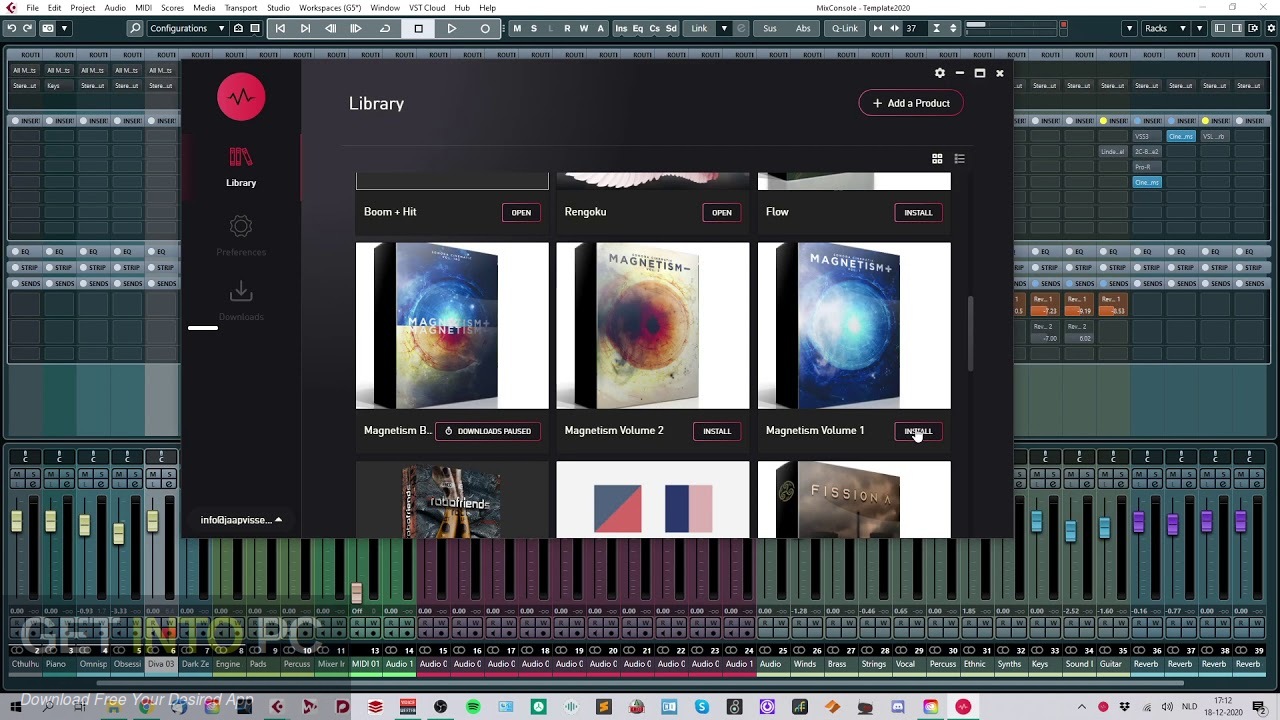
Task: Adjust the MIDI 01 channel fader
Action: [356, 592]
